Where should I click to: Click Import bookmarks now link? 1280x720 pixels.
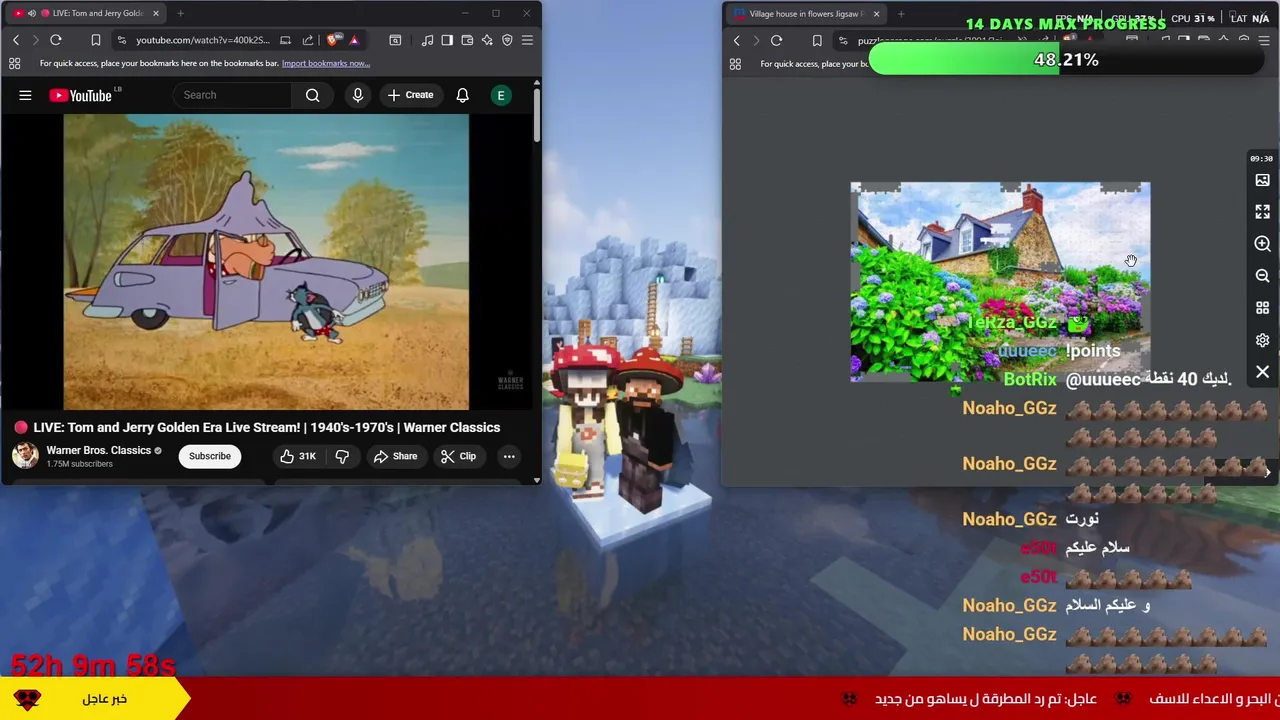coord(325,63)
